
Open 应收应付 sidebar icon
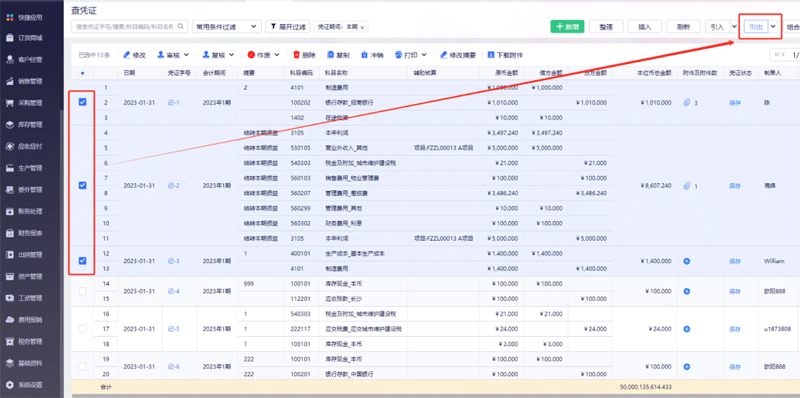point(10,146)
